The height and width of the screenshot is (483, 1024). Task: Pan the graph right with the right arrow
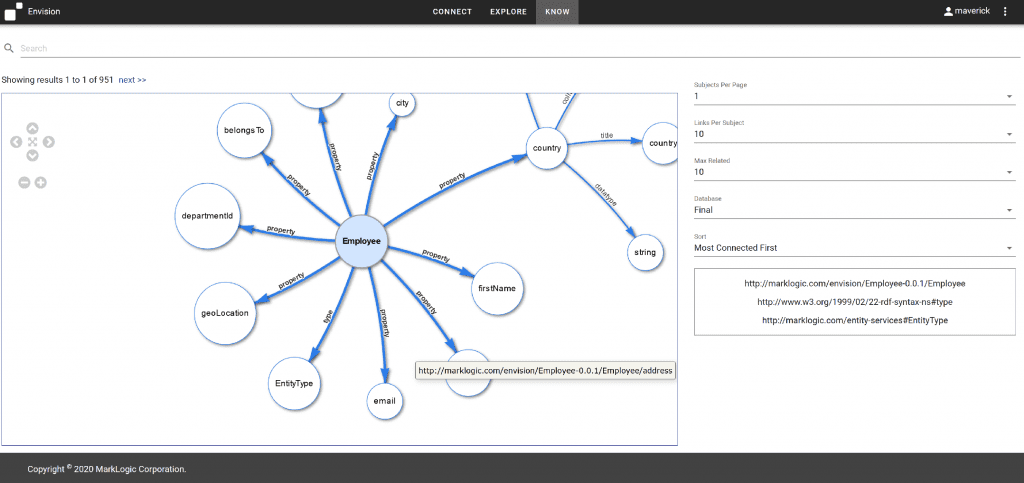[x=49, y=142]
